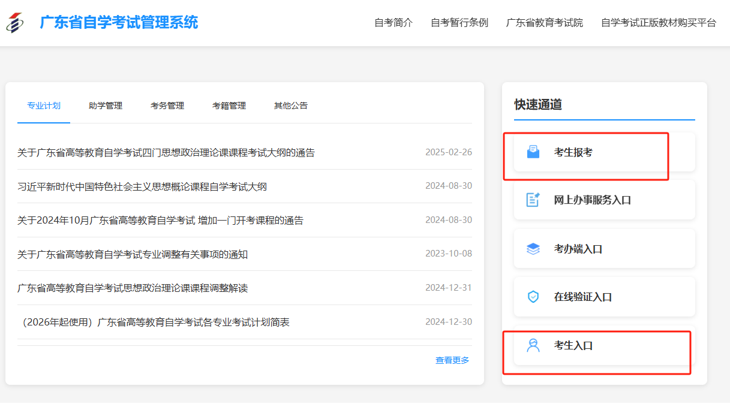
Task: Click the site logo icon in header
Action: pos(17,22)
